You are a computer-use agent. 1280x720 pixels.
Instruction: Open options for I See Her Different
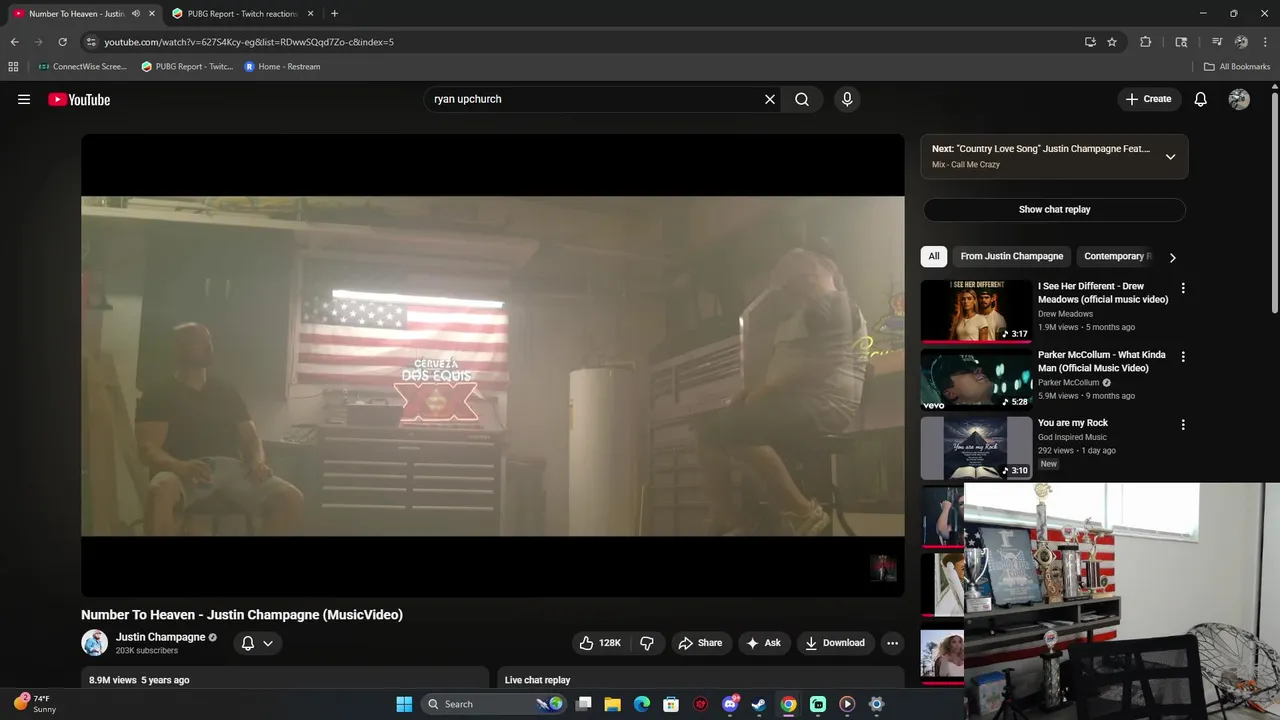coord(1183,288)
